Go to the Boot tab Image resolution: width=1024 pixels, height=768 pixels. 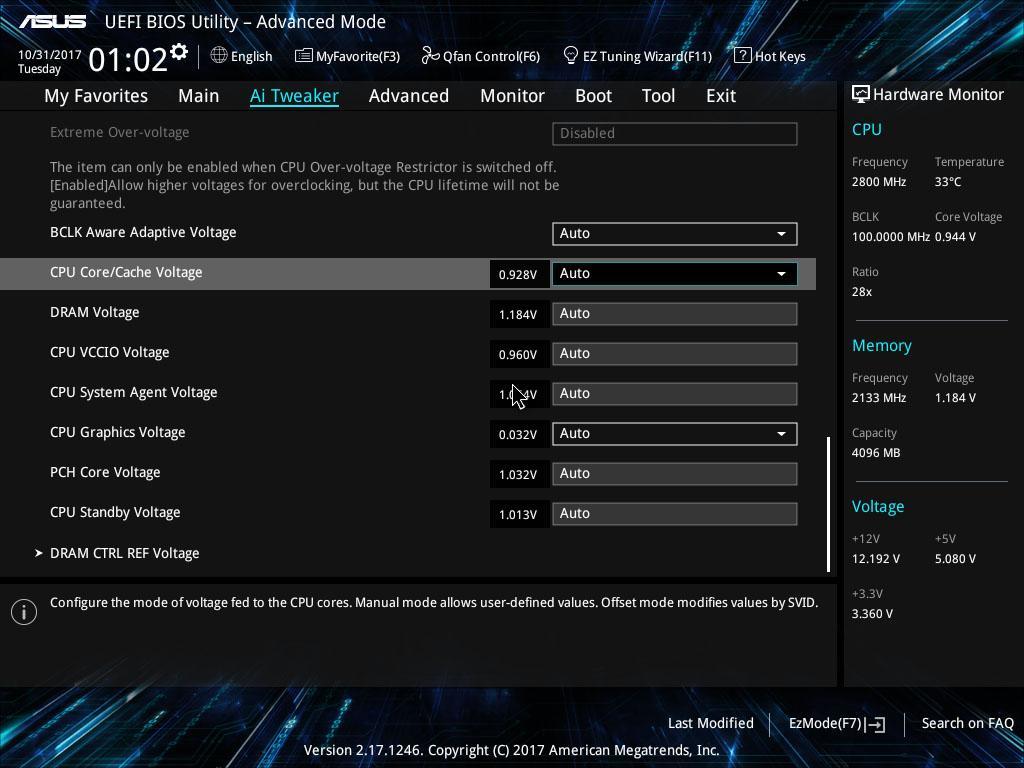tap(593, 96)
